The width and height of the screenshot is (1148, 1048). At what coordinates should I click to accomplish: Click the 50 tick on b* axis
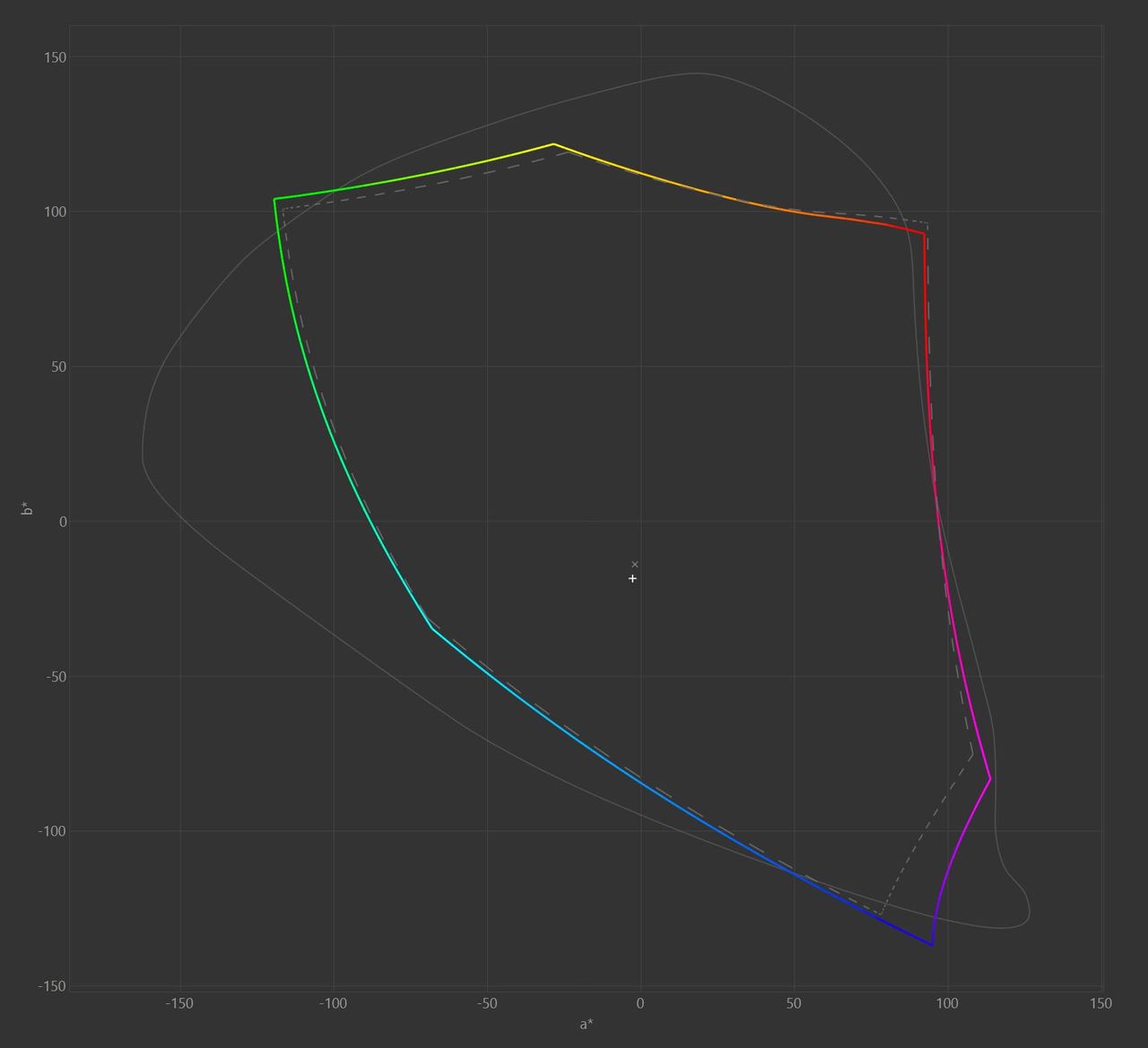tap(57, 367)
